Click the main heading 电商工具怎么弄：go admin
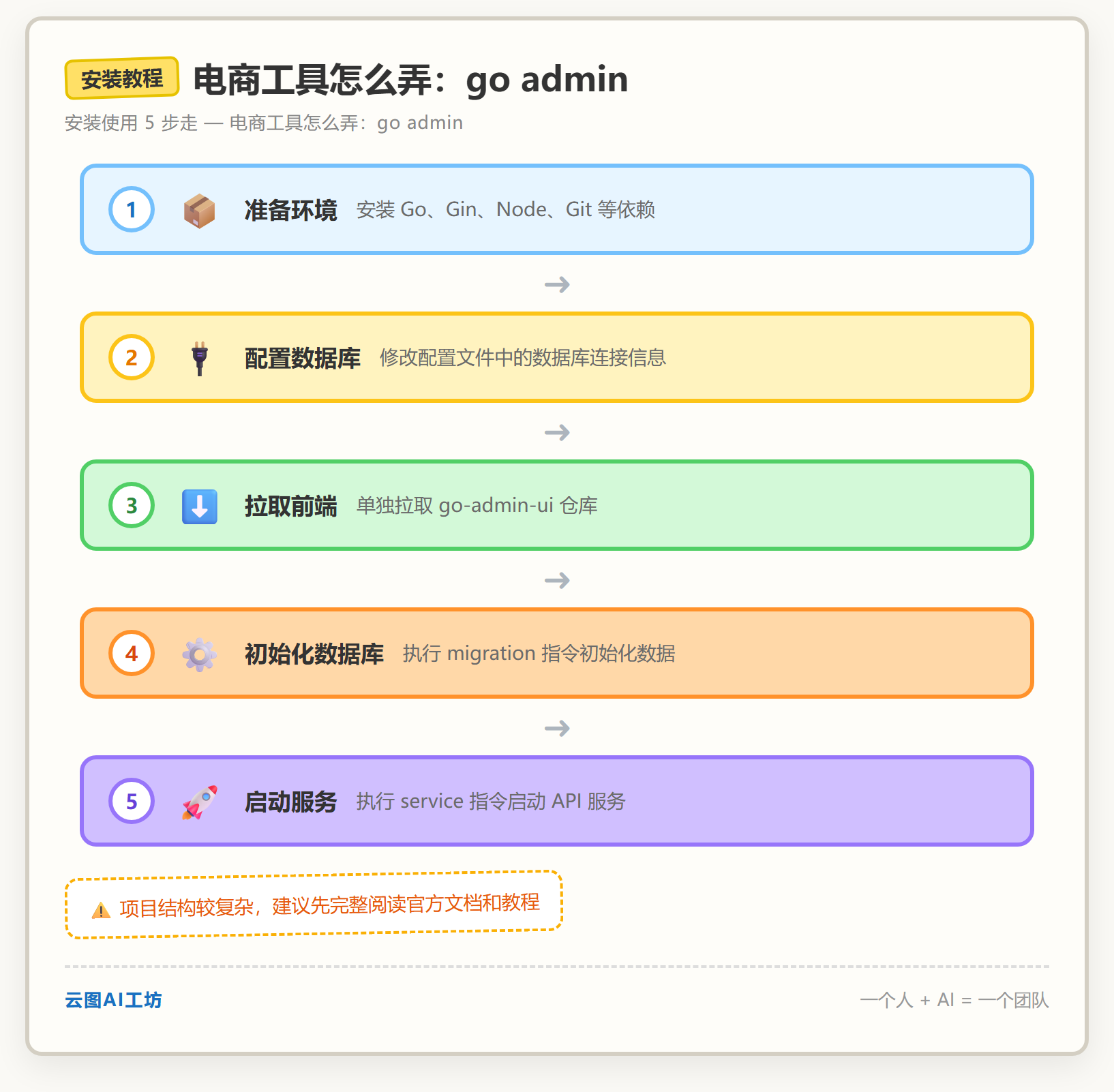The width and height of the screenshot is (1114, 1092). coord(410,80)
